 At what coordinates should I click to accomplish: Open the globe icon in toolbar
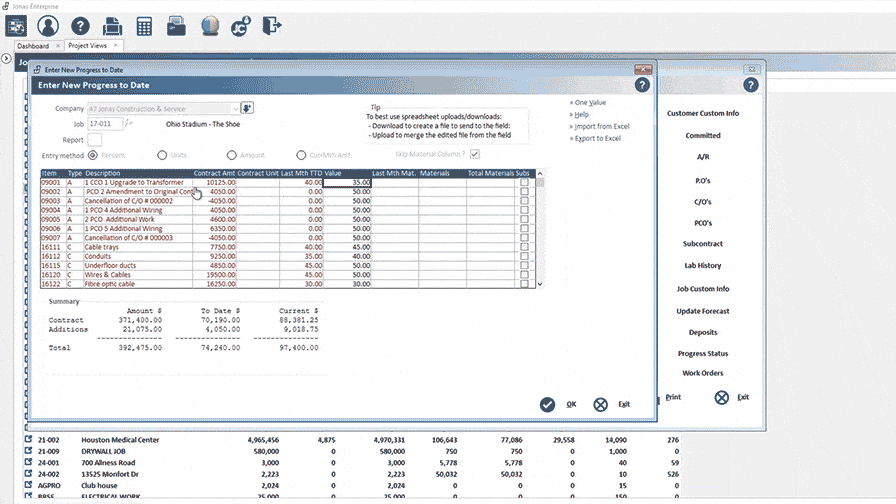pyautogui.click(x=210, y=26)
